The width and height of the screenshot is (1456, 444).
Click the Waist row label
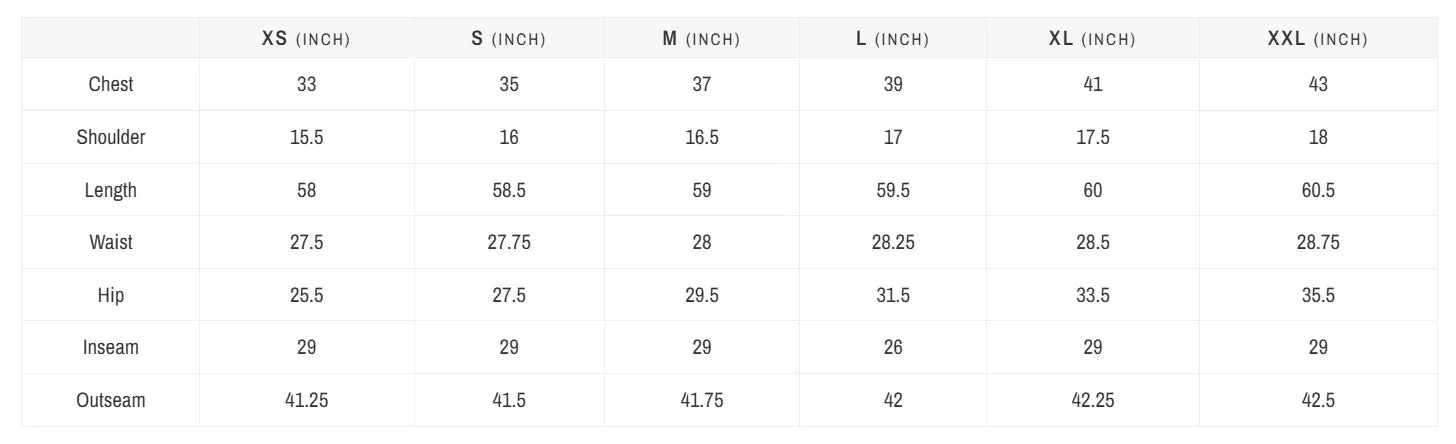click(111, 242)
